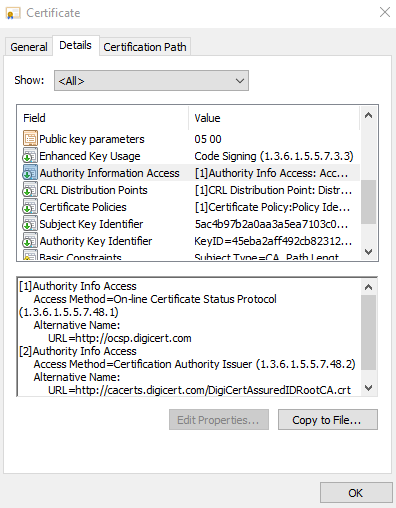This screenshot has width=396, height=508.
Task: Click the Authority Key Identifier extension icon
Action: (30, 240)
